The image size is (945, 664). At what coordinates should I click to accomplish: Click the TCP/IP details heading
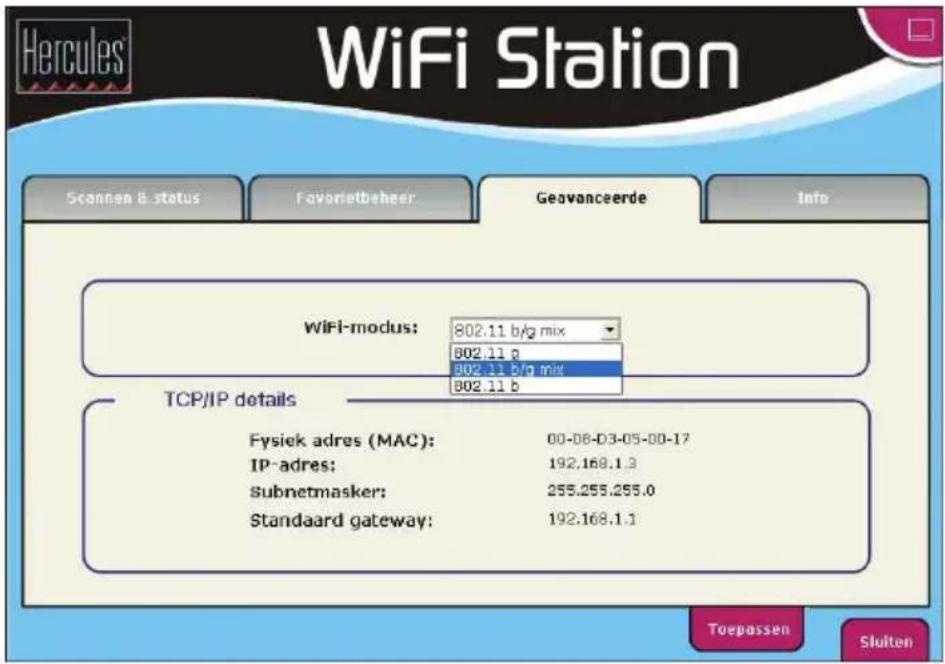230,400
